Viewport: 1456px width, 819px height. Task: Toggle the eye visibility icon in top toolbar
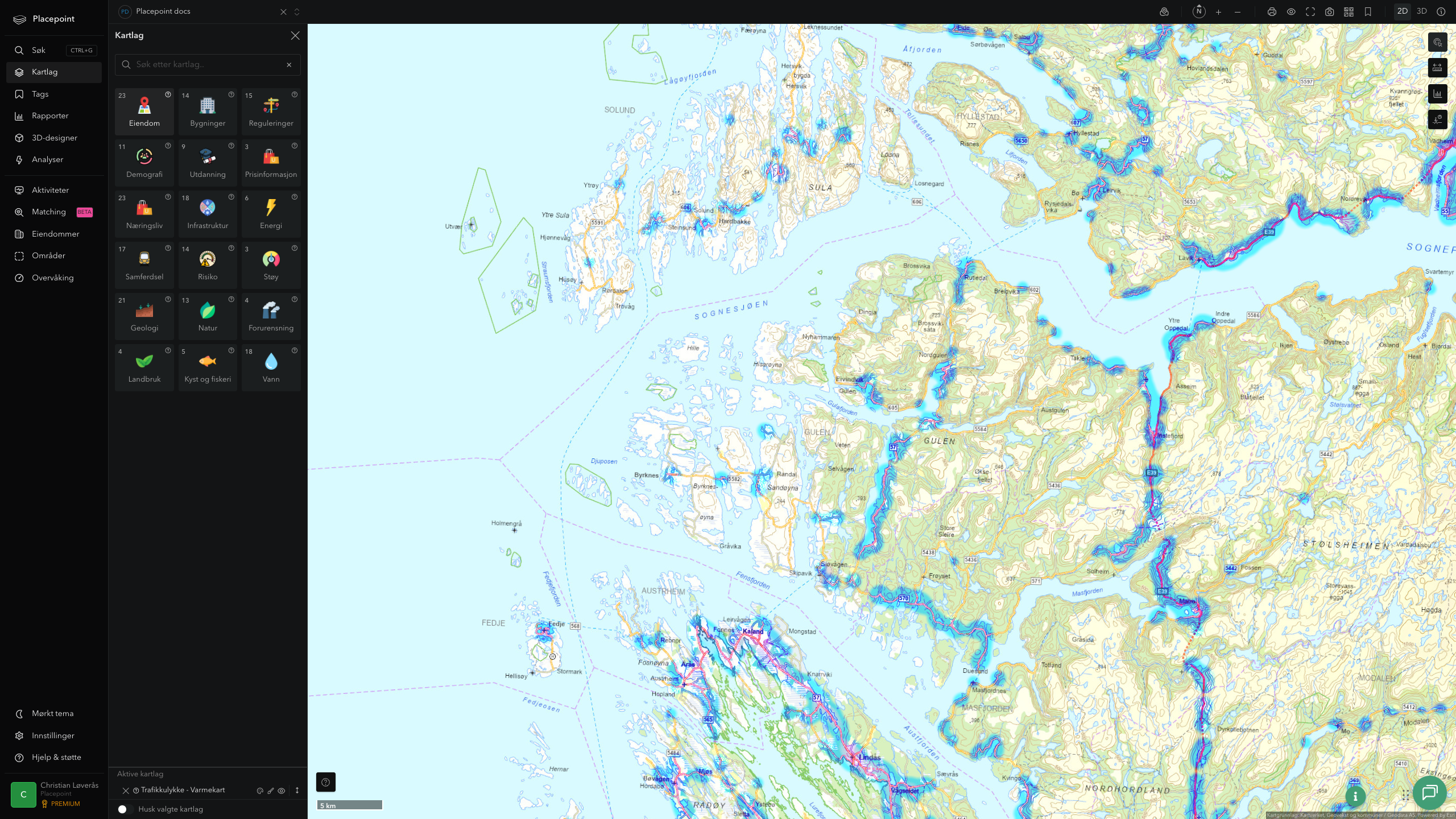(1291, 11)
